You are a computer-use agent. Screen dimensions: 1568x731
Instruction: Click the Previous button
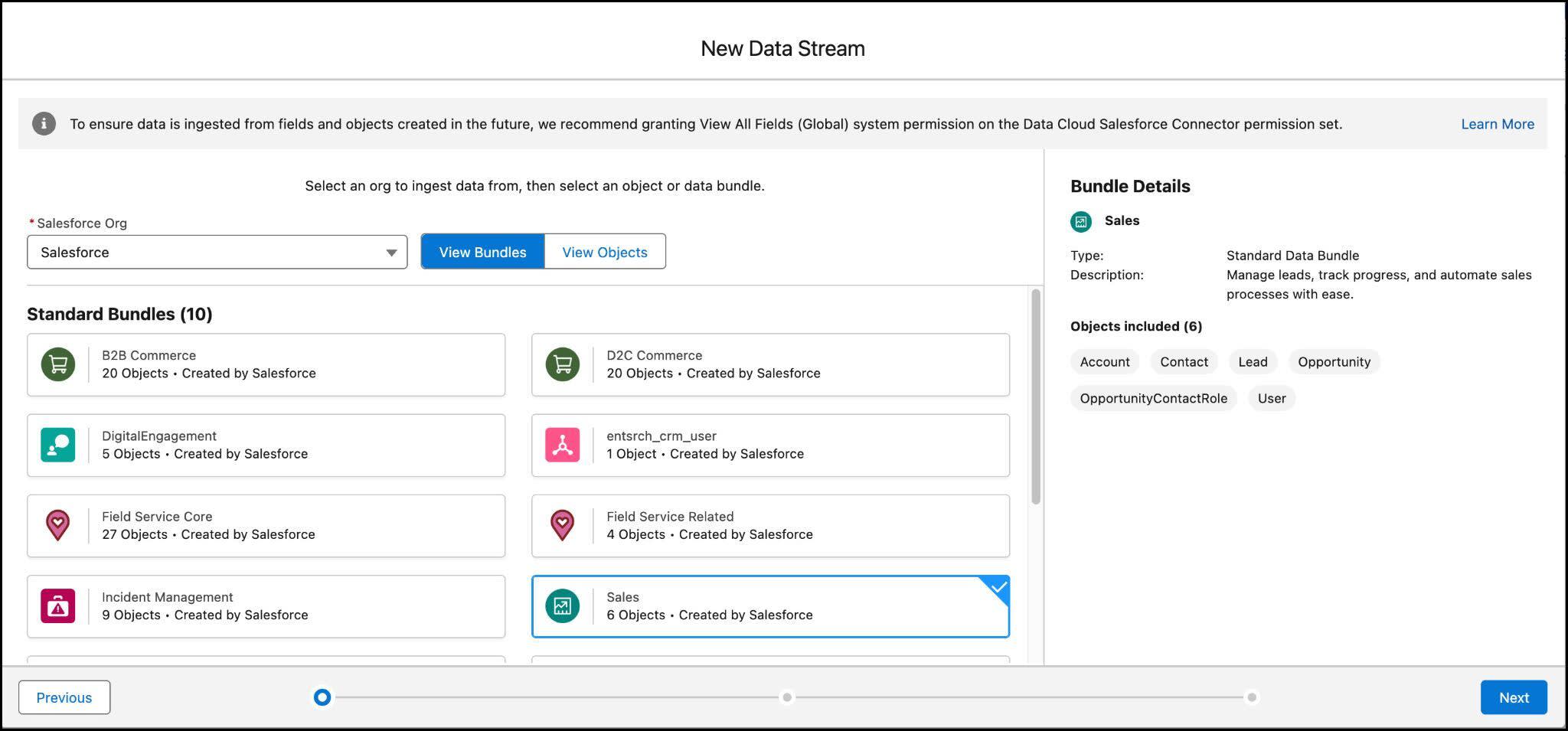(x=64, y=697)
